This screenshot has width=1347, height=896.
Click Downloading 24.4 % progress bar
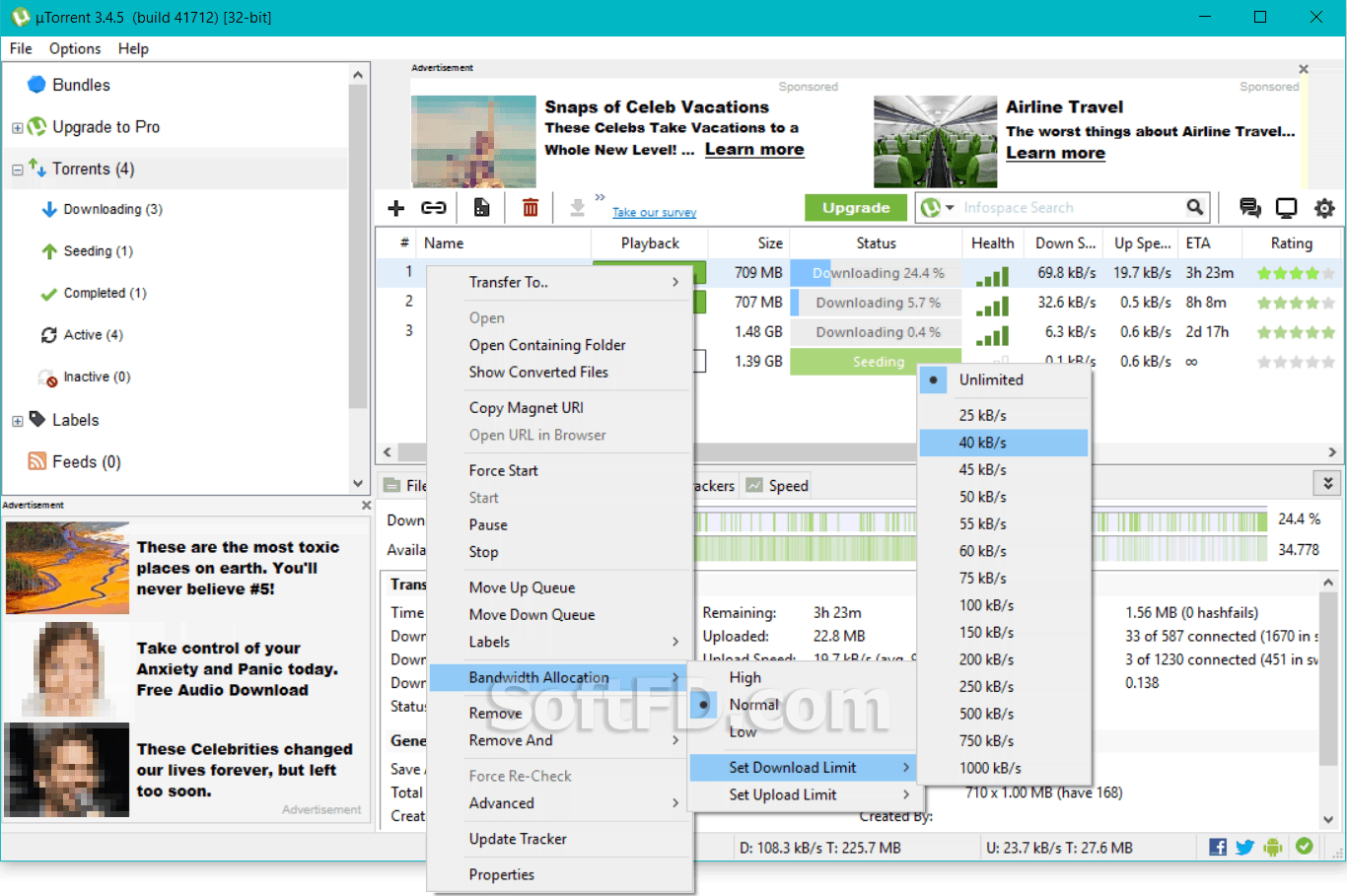(877, 273)
